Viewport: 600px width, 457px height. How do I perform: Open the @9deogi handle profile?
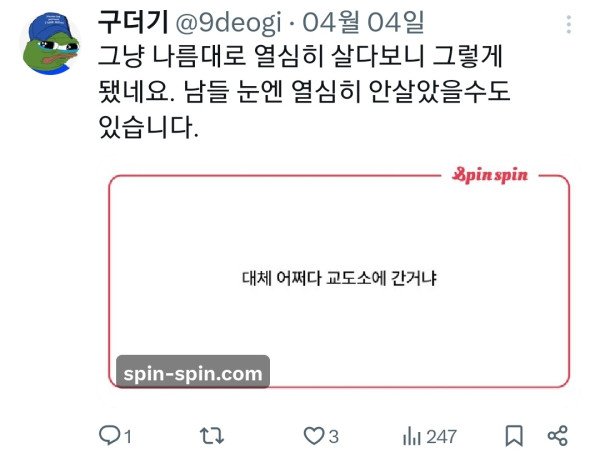point(228,23)
